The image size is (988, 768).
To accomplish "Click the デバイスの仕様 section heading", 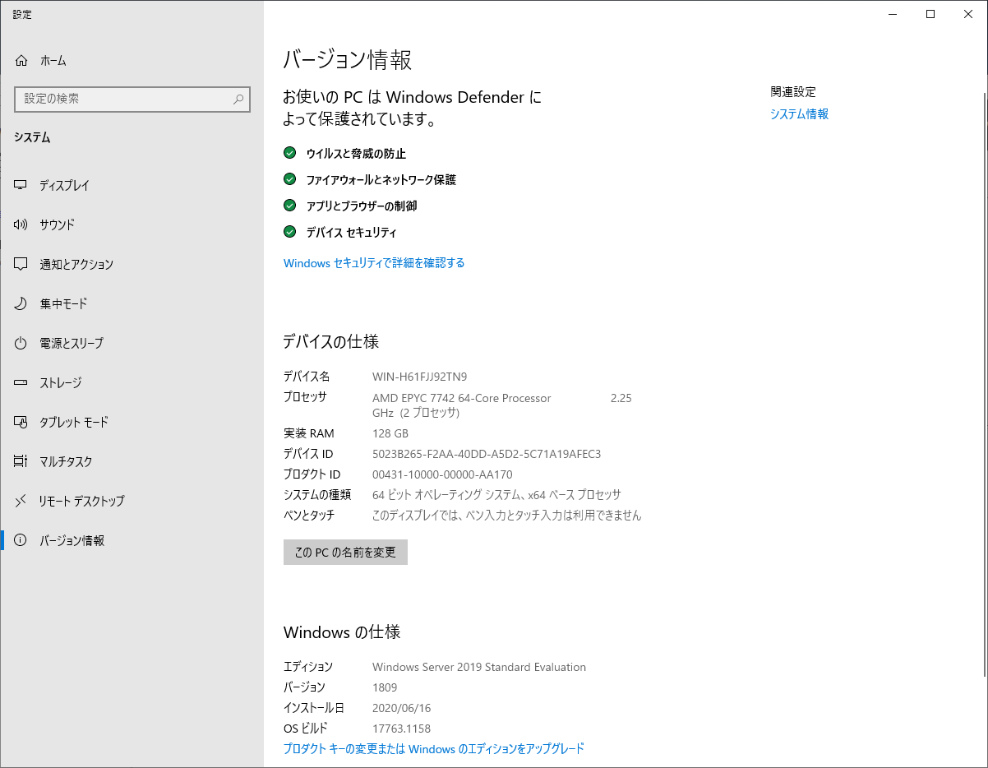I will click(x=331, y=341).
